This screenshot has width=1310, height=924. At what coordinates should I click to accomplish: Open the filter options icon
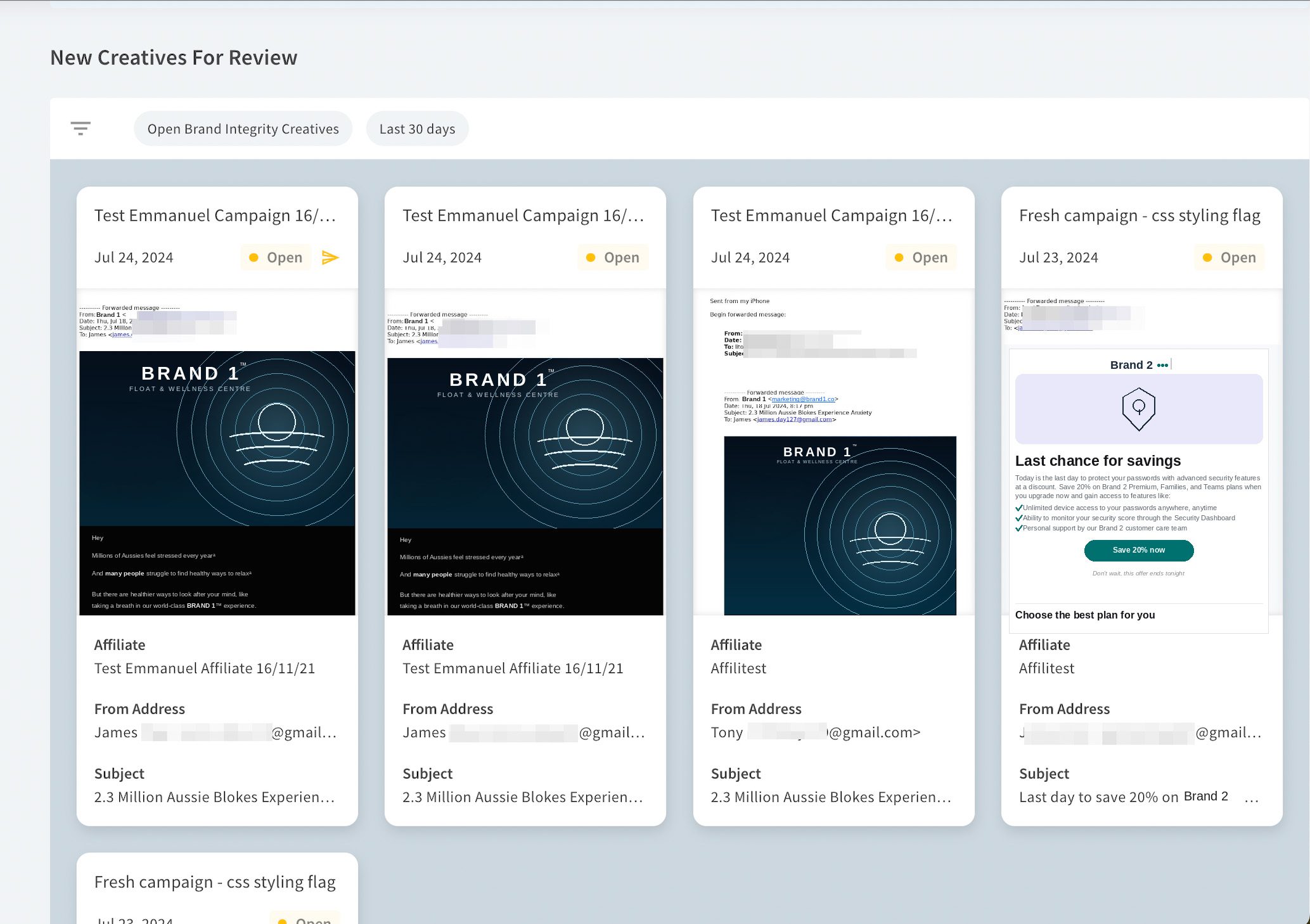(x=80, y=129)
